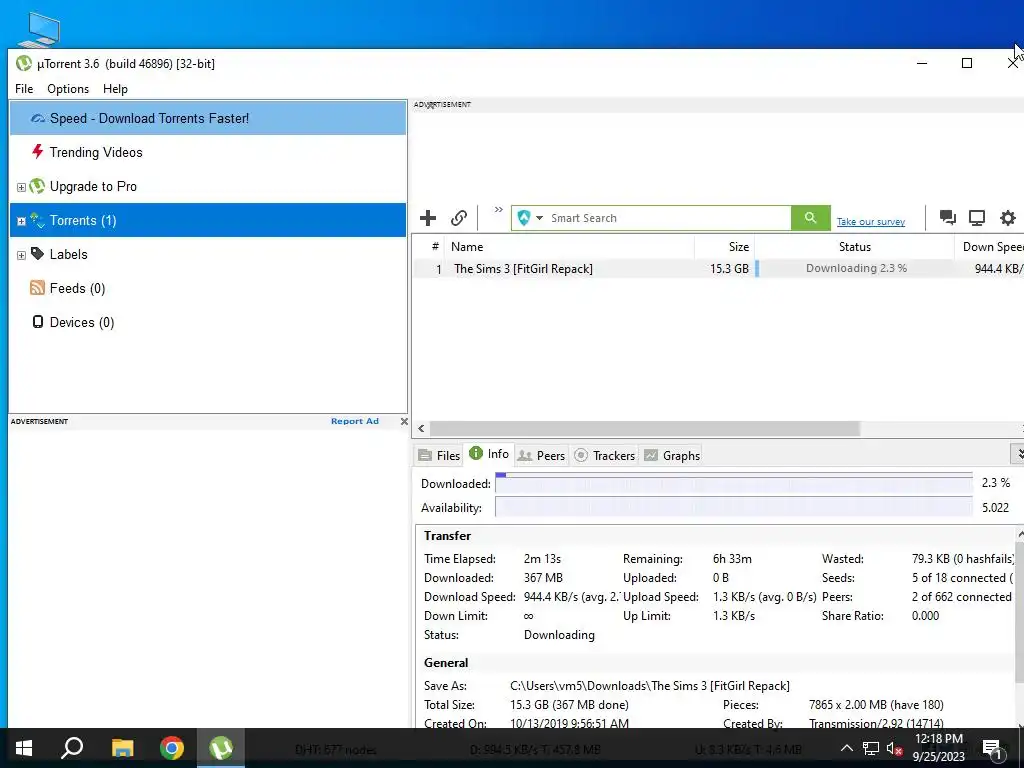Type in the Smart Search field

coord(669,218)
